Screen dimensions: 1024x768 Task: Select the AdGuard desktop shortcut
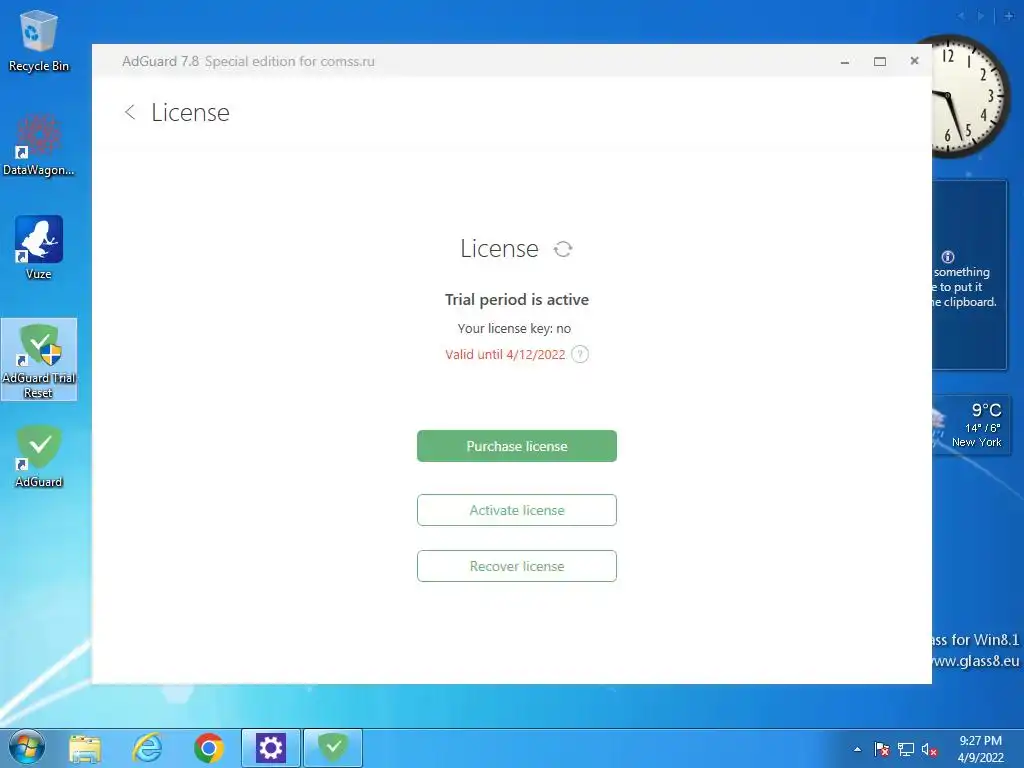coord(39,456)
